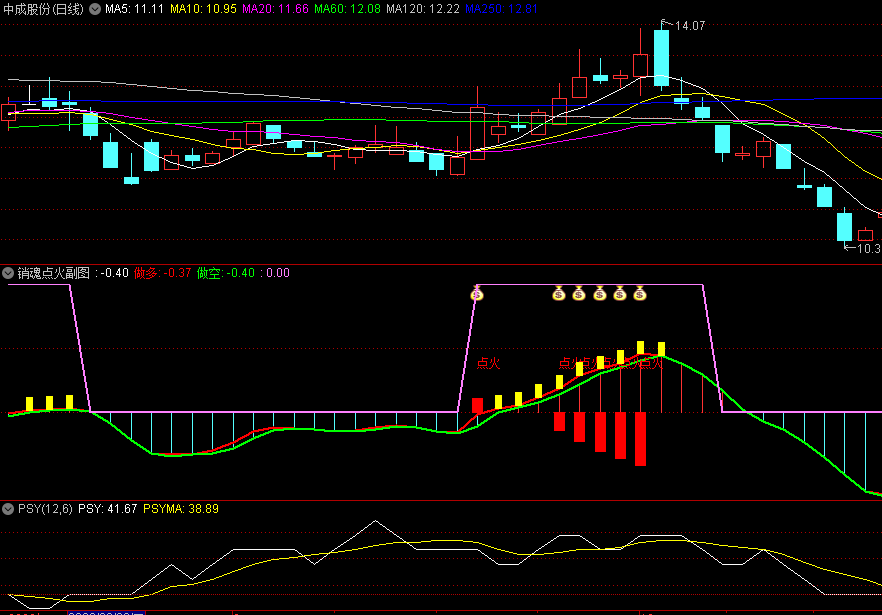Select the 中成股份(日线) chart title
The width and height of the screenshot is (882, 615).
[43, 9]
